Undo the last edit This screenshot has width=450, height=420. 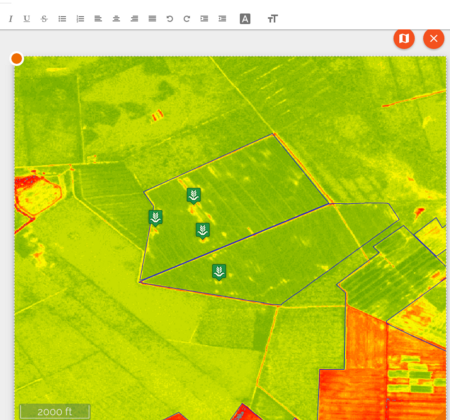pos(170,19)
